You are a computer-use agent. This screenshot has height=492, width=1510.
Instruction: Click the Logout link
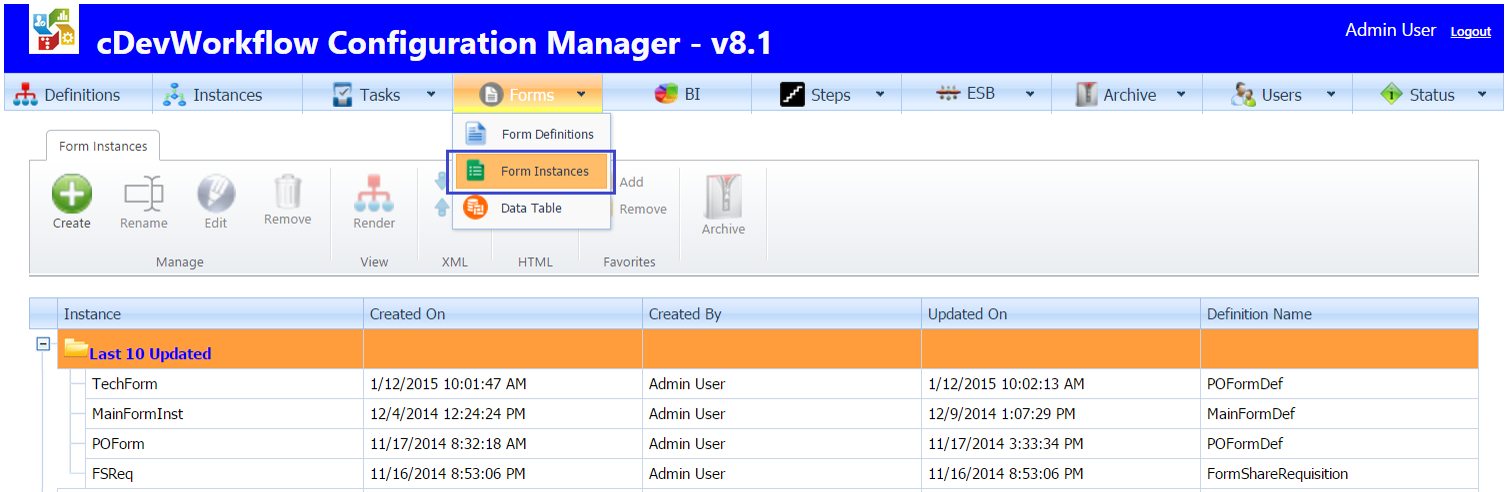[1470, 32]
